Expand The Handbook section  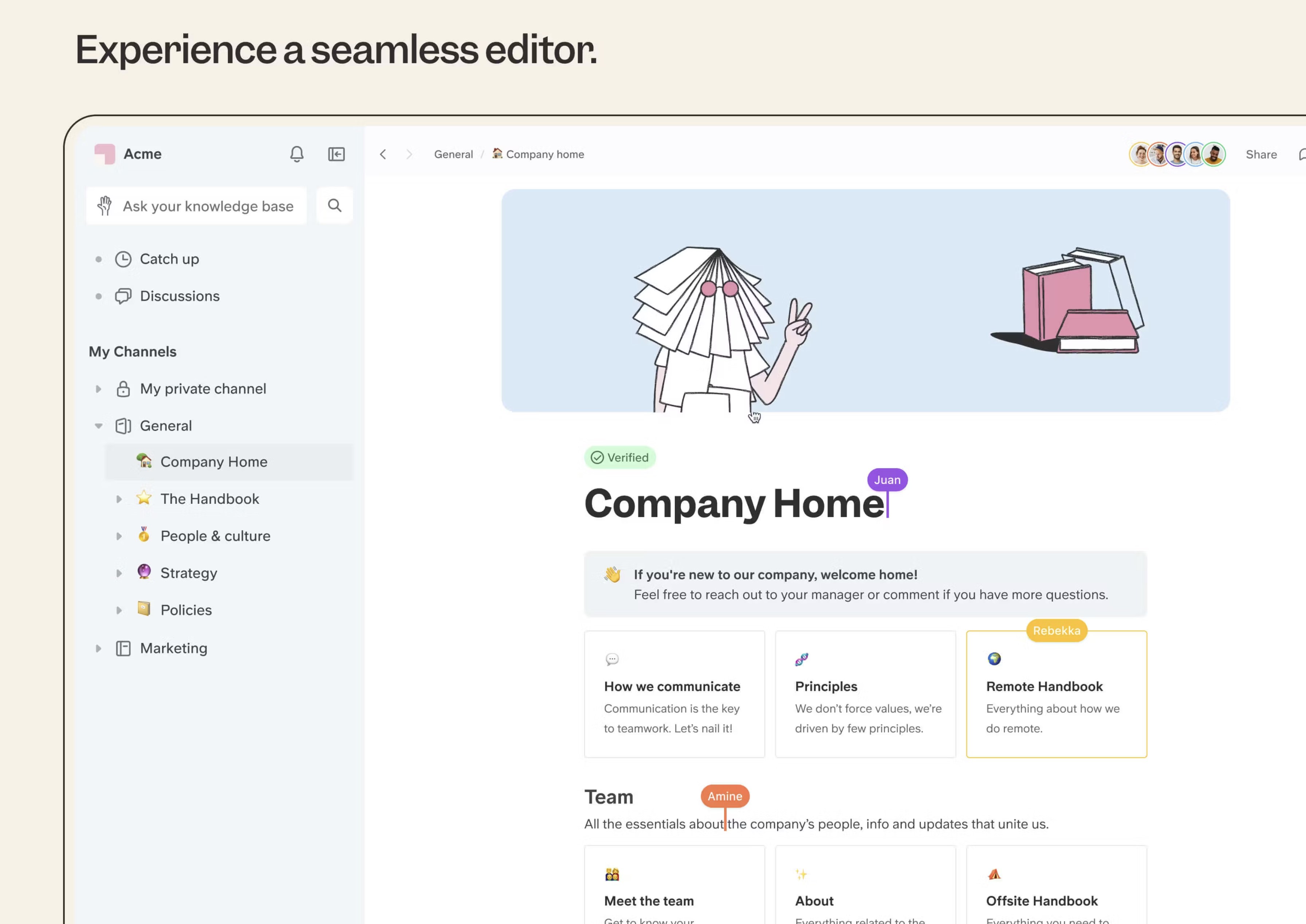[x=119, y=499]
